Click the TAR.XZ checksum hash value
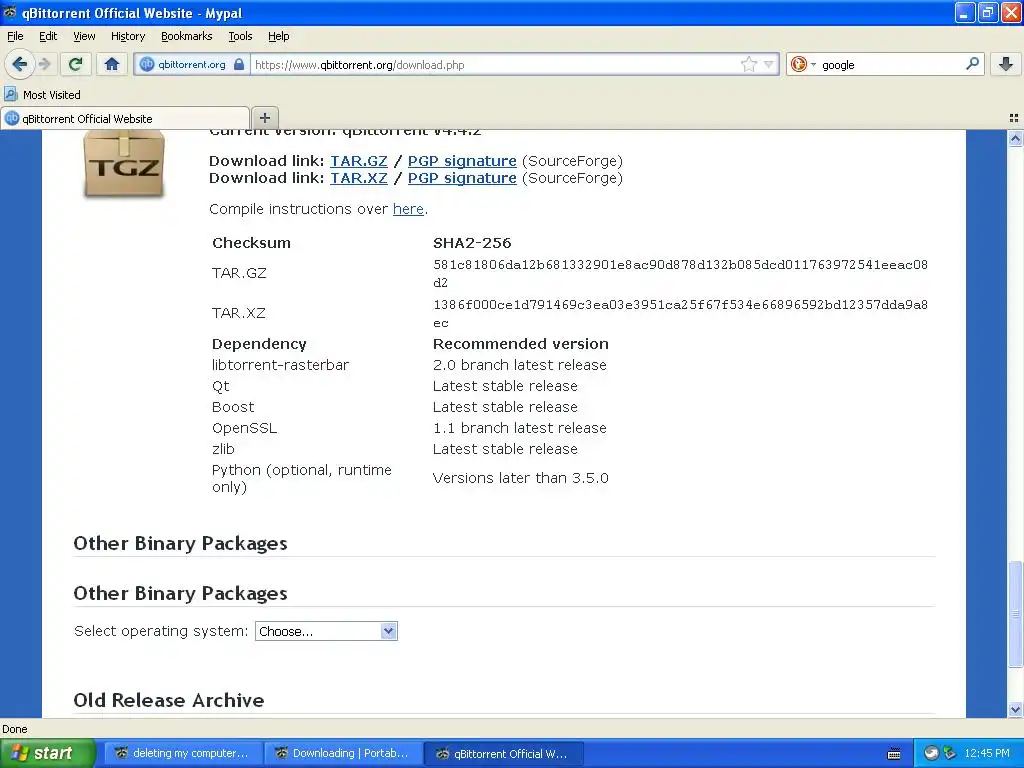Viewport: 1024px width, 768px height. (x=680, y=313)
